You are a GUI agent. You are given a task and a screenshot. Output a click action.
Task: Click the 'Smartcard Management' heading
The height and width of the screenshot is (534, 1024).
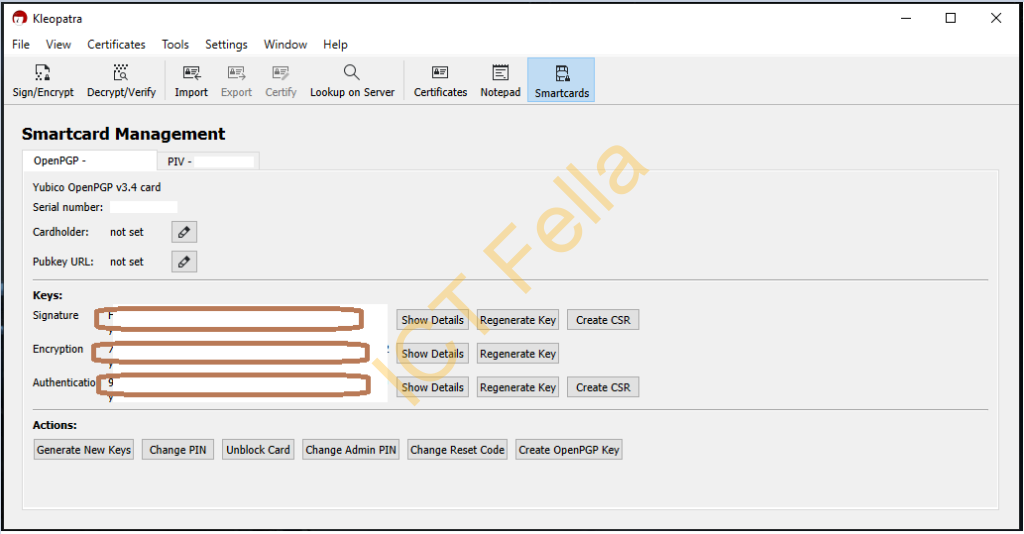tap(123, 134)
